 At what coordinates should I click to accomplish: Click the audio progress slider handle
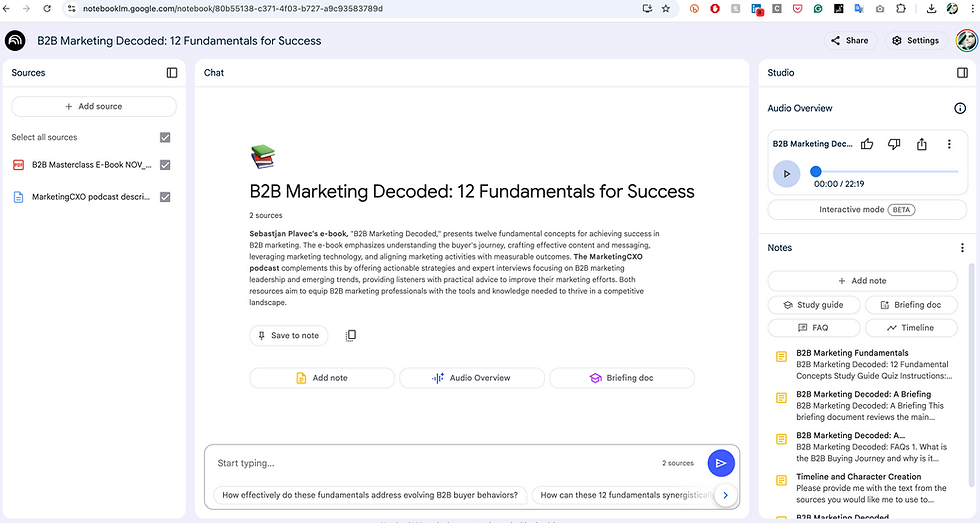816,171
